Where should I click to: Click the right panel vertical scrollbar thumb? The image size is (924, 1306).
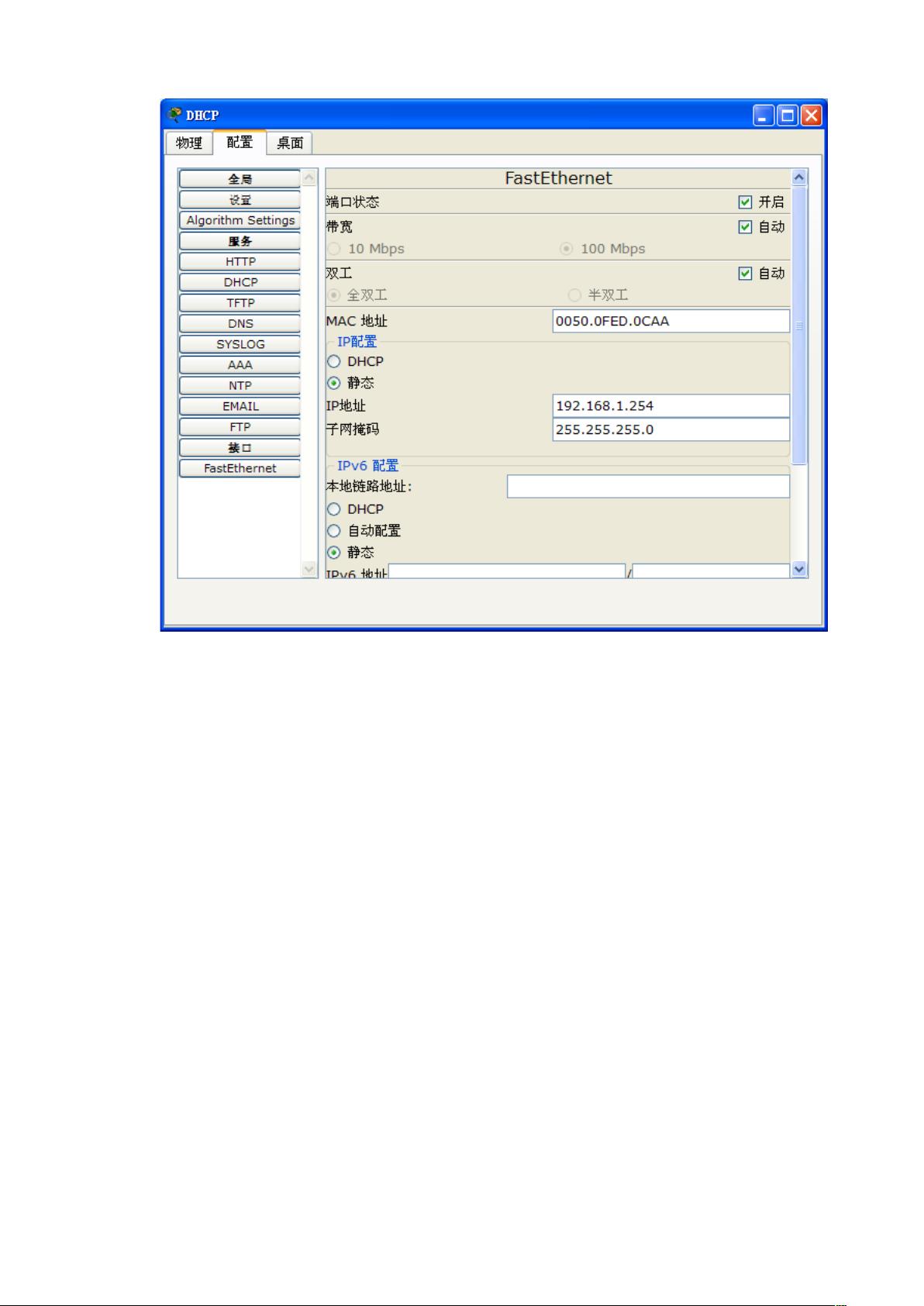coord(800,326)
